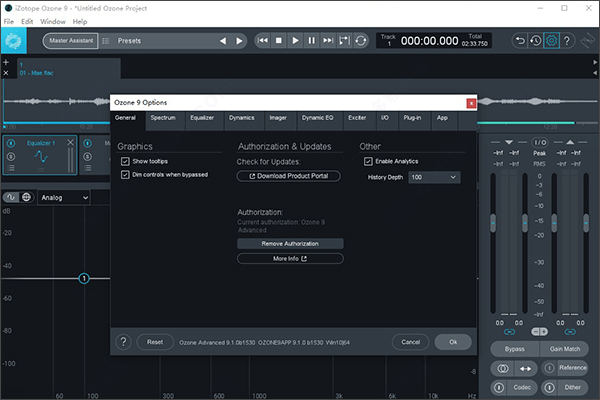
Task: Switch to the Spectrum tab
Action: (x=162, y=118)
